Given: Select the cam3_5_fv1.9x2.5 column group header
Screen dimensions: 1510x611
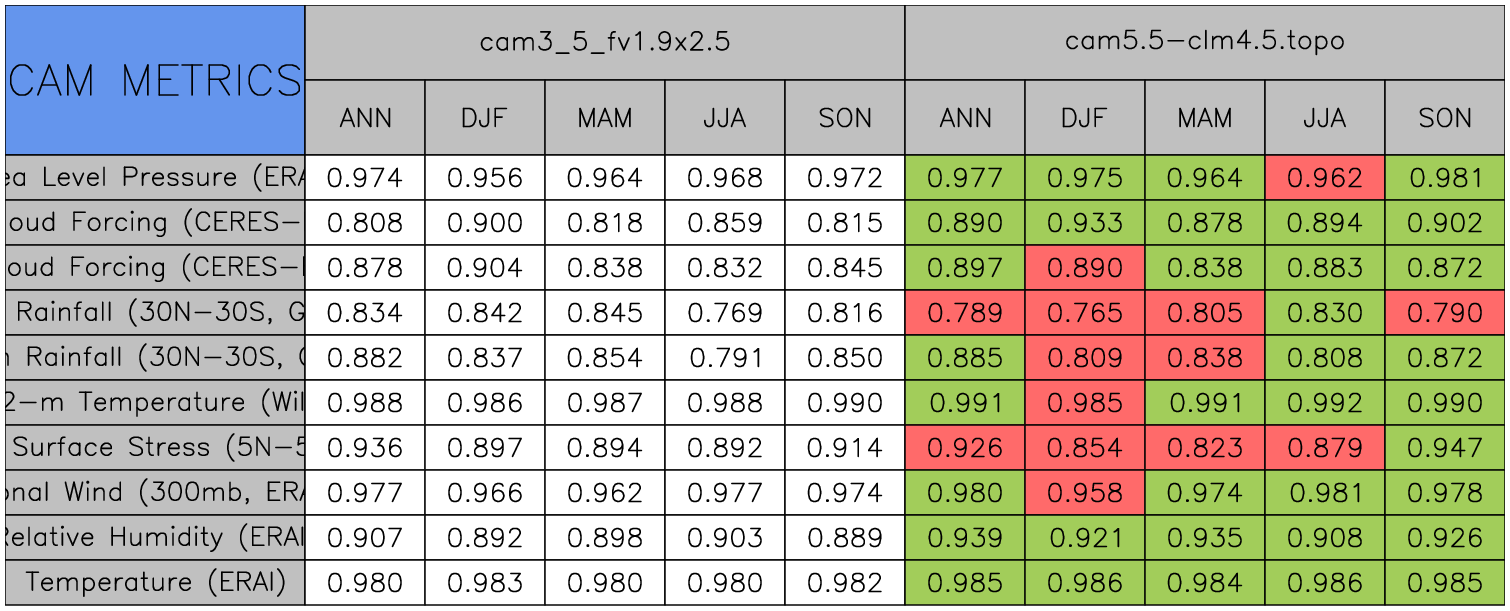Looking at the screenshot, I should pyautogui.click(x=604, y=42).
